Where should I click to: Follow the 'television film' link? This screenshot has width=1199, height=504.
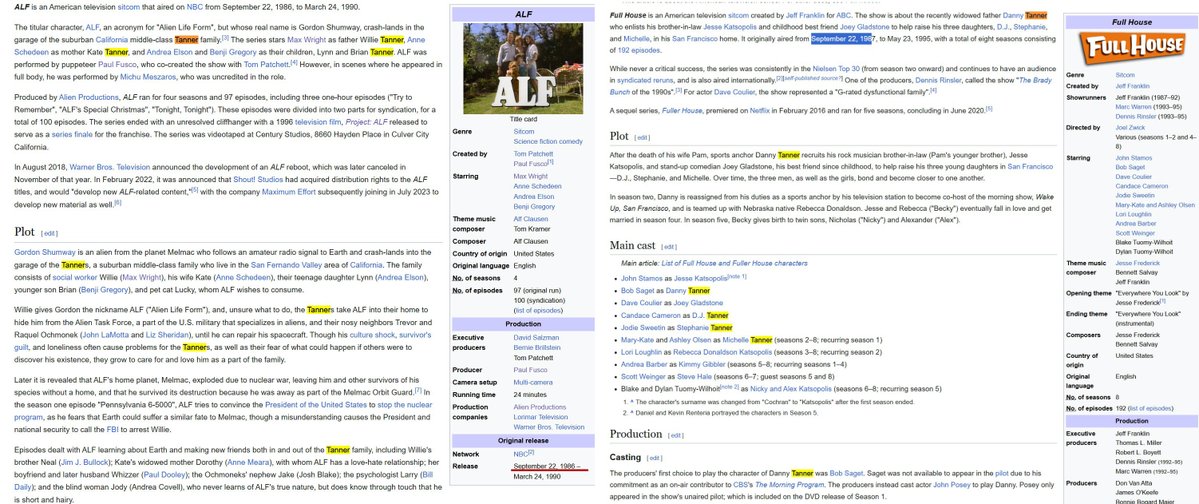click(x=317, y=121)
